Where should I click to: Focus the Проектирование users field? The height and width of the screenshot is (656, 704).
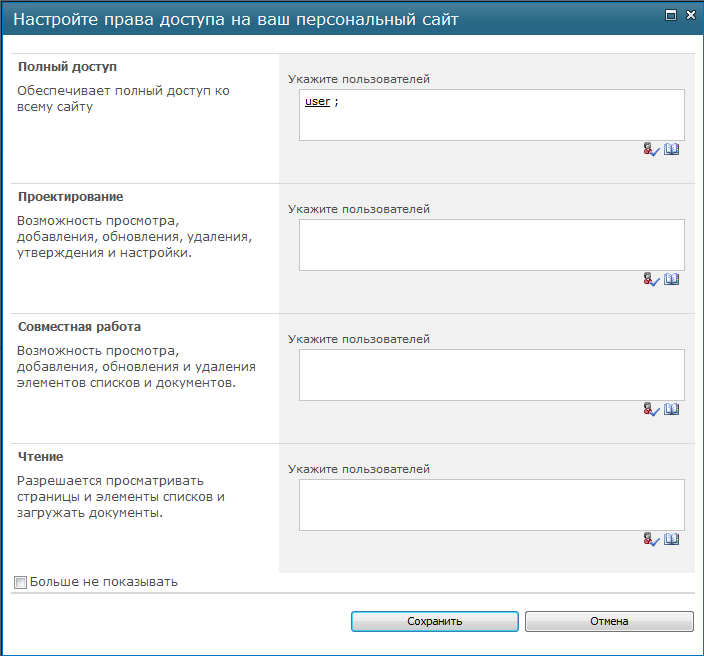[x=492, y=245]
